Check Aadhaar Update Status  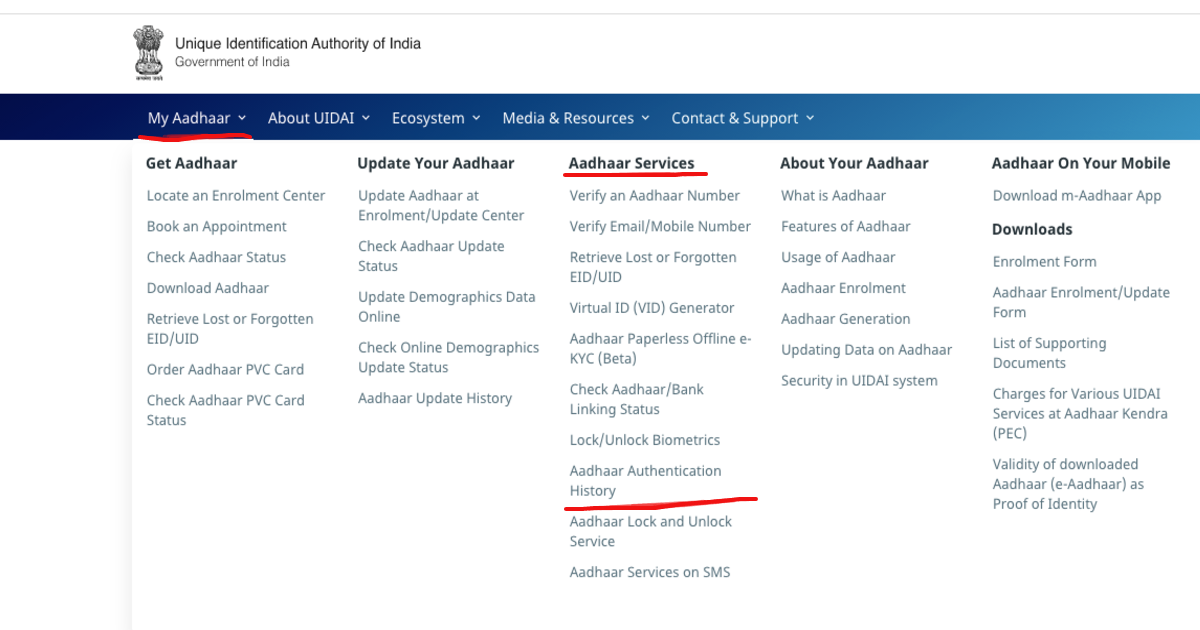(x=430, y=255)
